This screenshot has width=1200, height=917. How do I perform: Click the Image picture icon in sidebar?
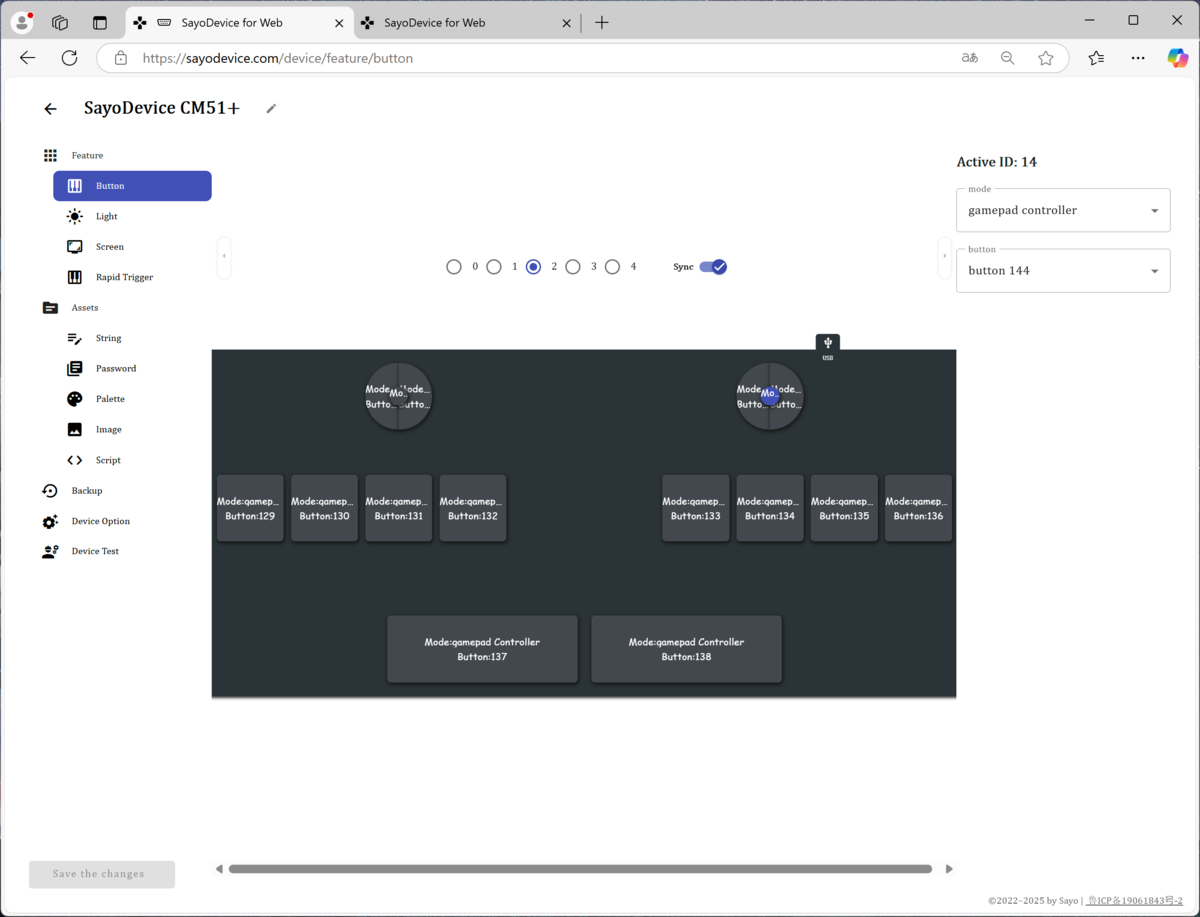pyautogui.click(x=75, y=430)
